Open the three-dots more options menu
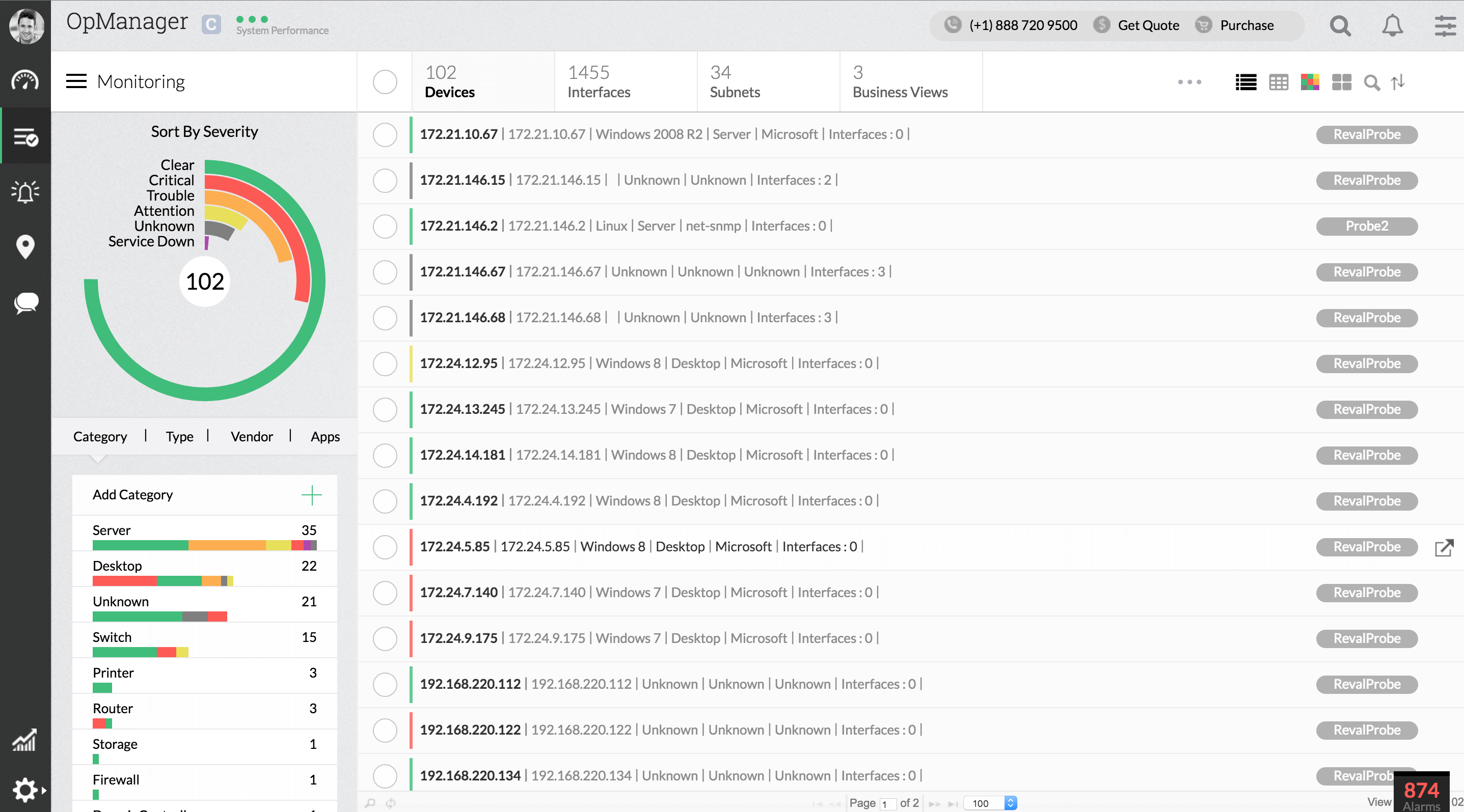Image resolution: width=1464 pixels, height=812 pixels. [x=1189, y=82]
